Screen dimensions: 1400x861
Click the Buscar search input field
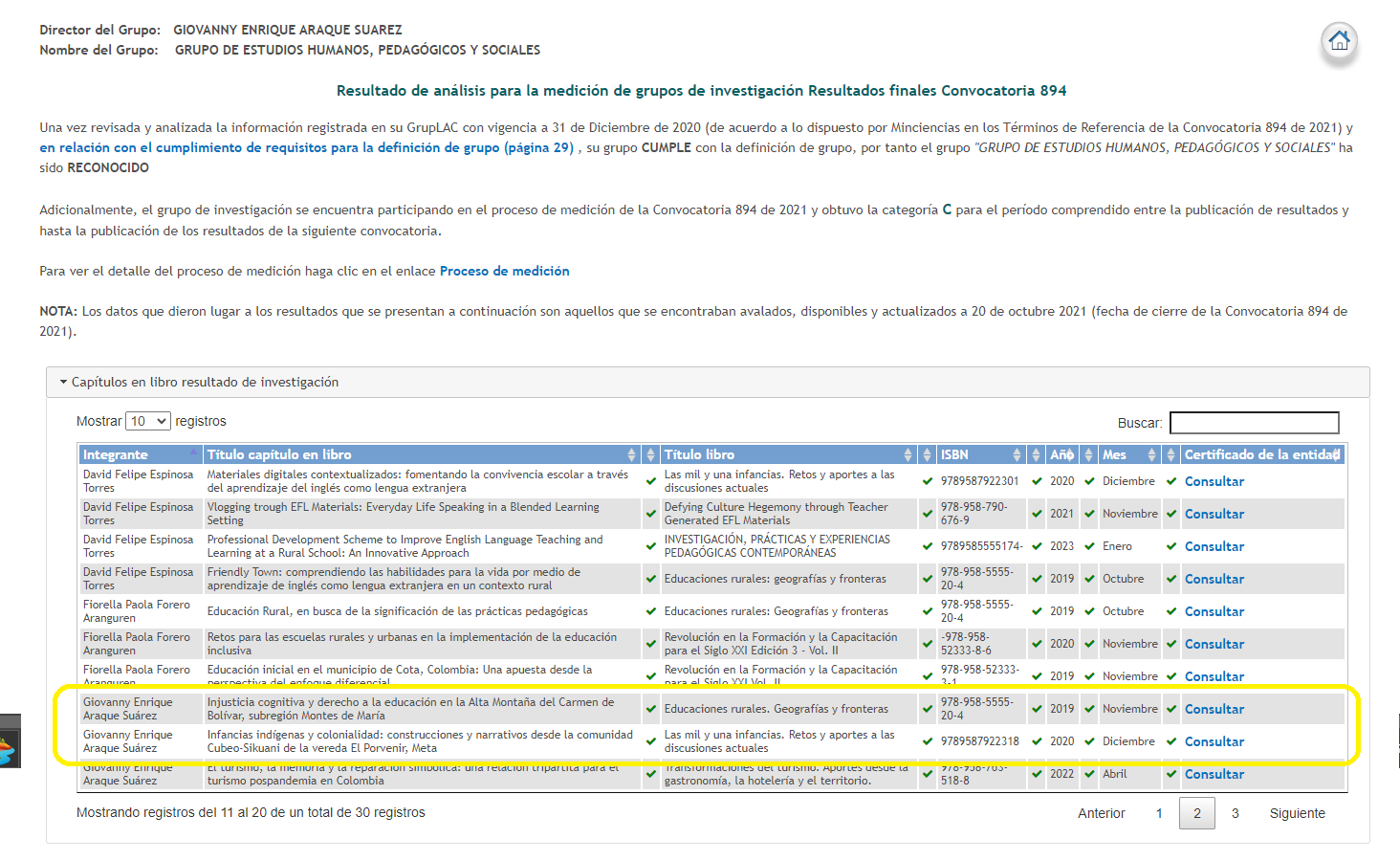pyautogui.click(x=1254, y=423)
